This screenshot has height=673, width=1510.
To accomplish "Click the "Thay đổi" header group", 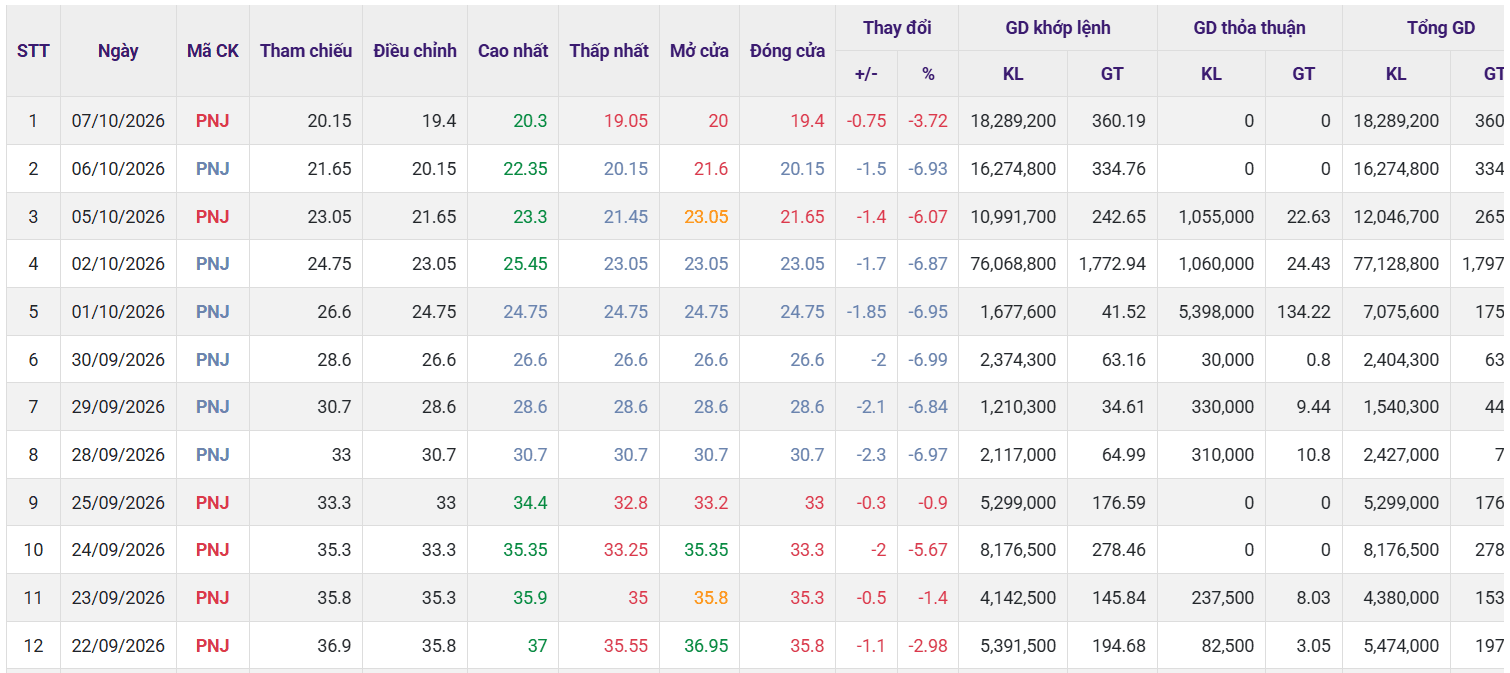I will tap(897, 28).
